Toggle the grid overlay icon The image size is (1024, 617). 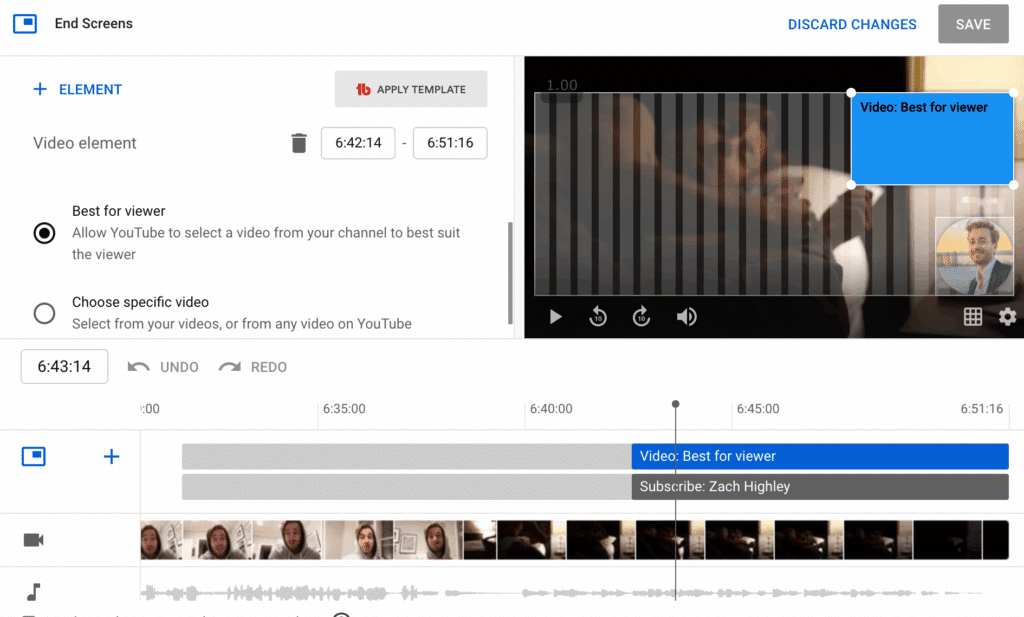[972, 317]
